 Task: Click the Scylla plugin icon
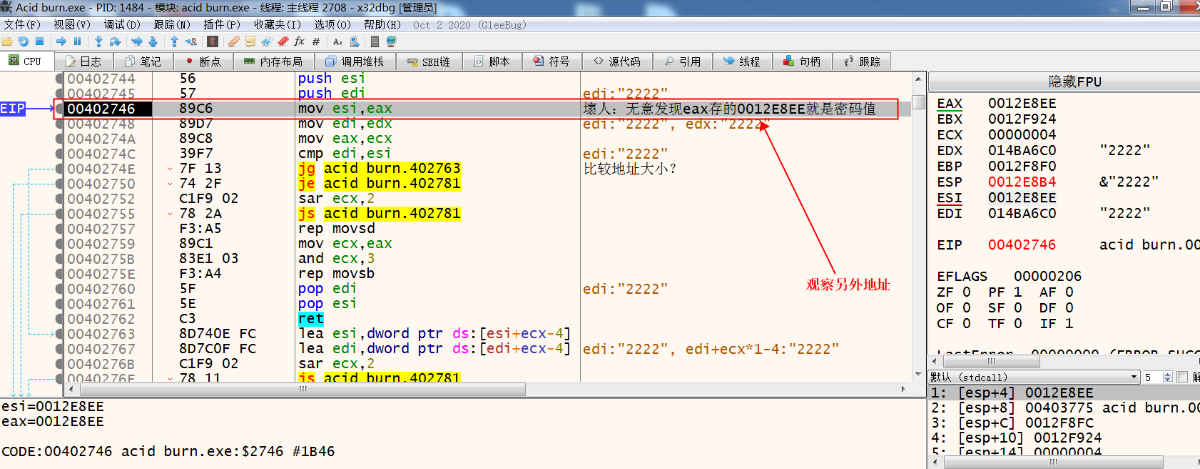click(212, 41)
